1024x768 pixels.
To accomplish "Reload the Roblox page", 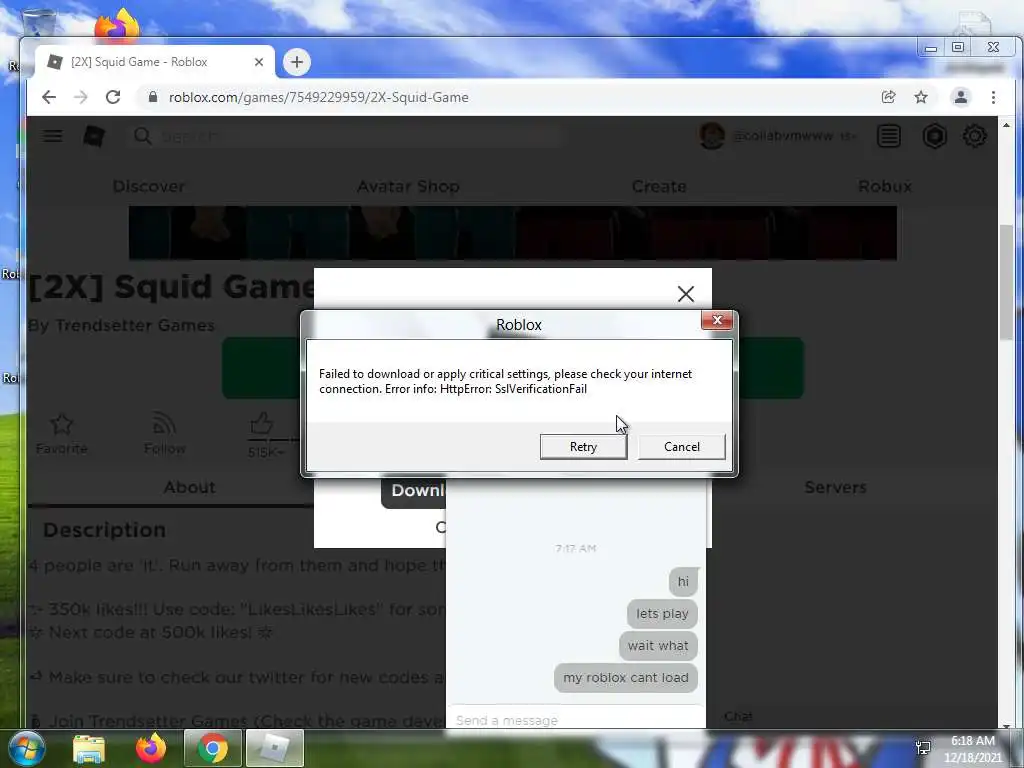I will (x=113, y=97).
